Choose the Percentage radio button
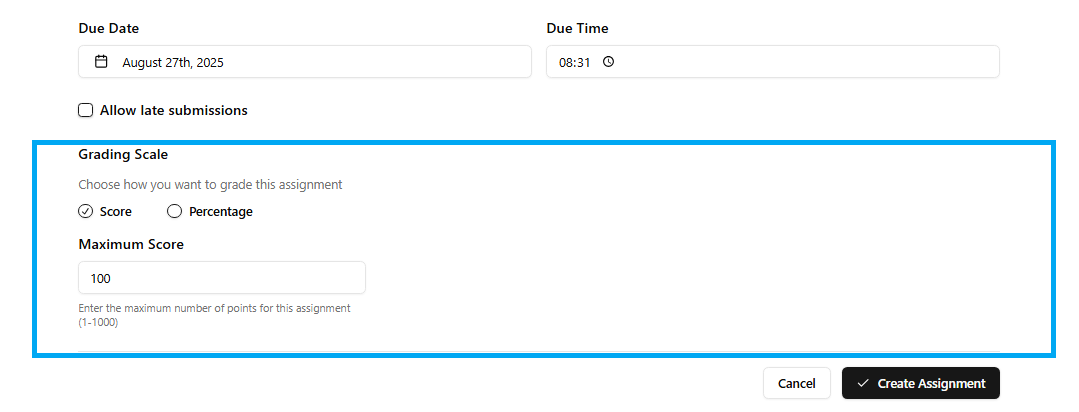Screen dimensions: 1079x412 (175, 212)
